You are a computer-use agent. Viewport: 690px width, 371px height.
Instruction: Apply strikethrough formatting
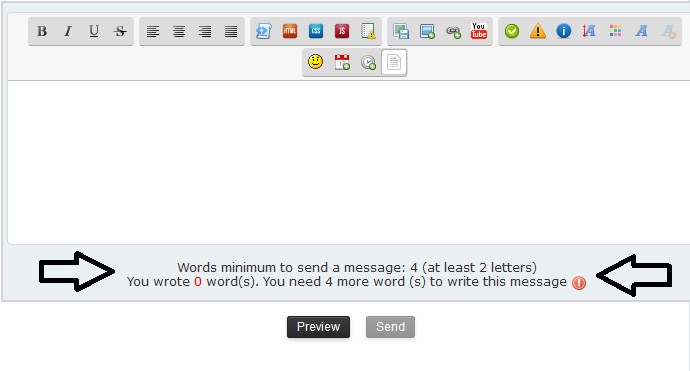click(x=120, y=31)
